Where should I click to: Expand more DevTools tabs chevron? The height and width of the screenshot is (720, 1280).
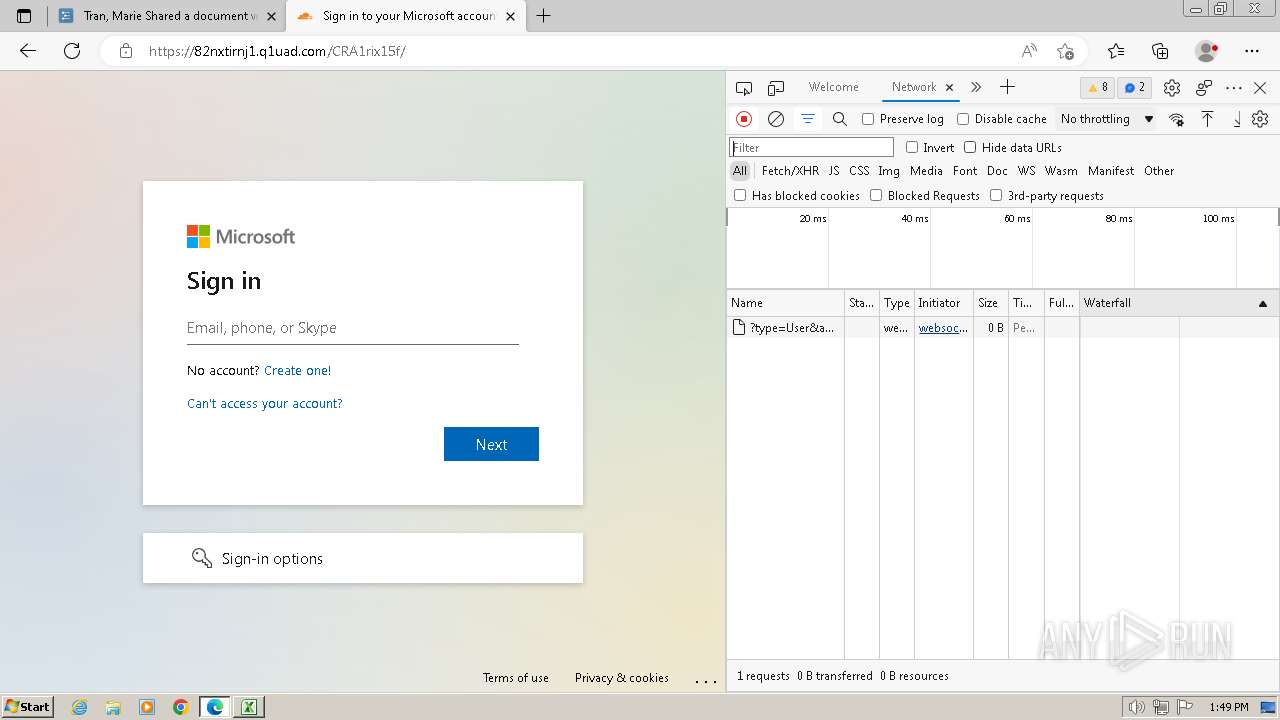coord(976,87)
